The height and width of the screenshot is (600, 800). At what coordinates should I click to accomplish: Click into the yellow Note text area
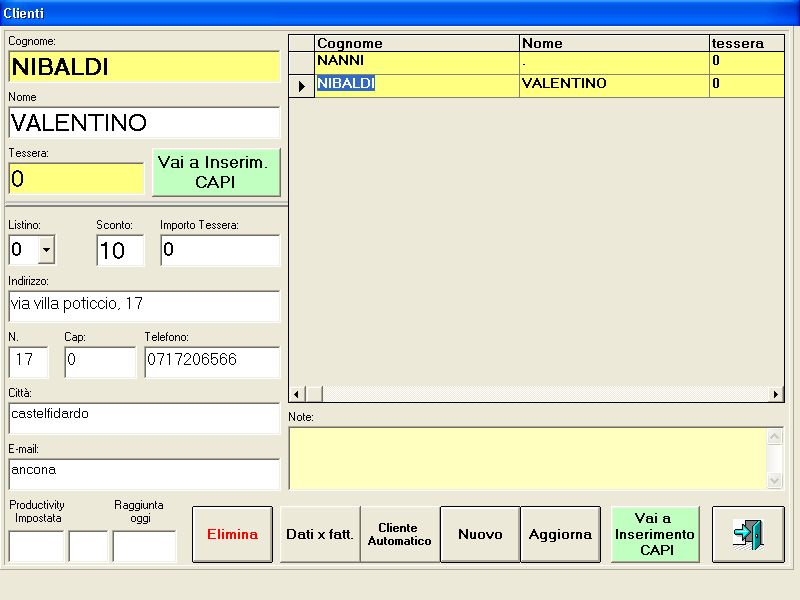[528, 459]
